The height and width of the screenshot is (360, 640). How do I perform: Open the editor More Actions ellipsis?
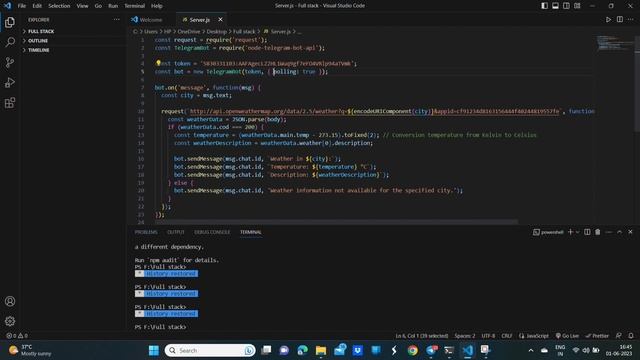click(x=631, y=20)
